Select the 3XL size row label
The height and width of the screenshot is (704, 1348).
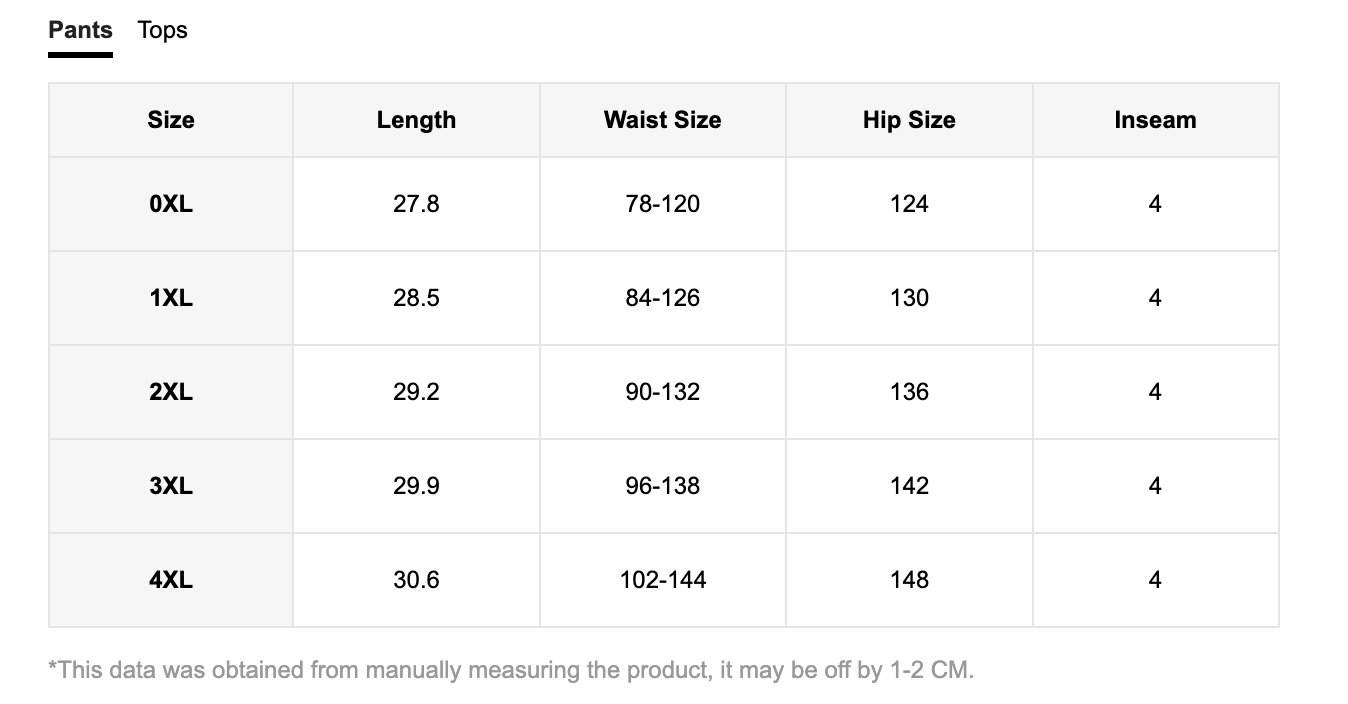(x=171, y=486)
